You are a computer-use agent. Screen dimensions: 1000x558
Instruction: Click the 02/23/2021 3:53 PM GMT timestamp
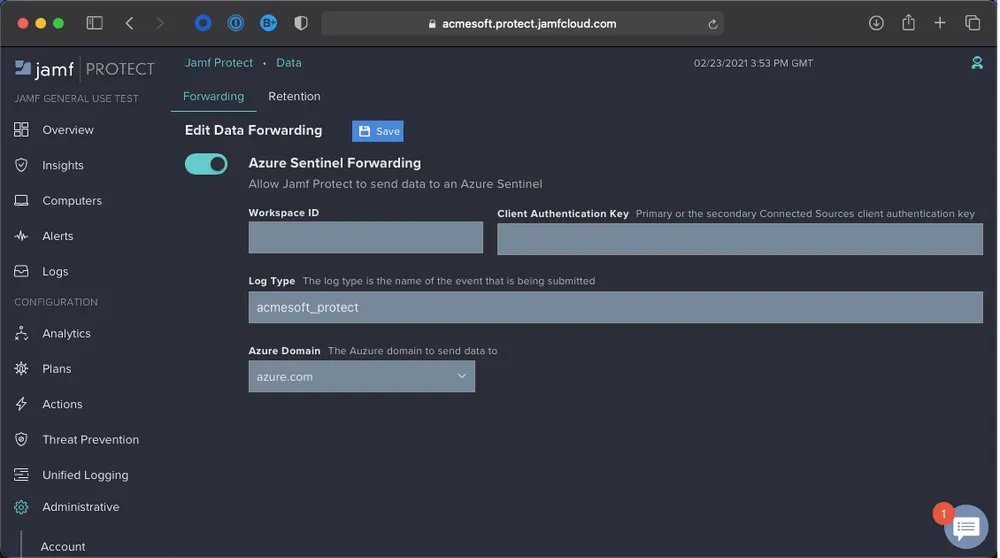click(753, 63)
